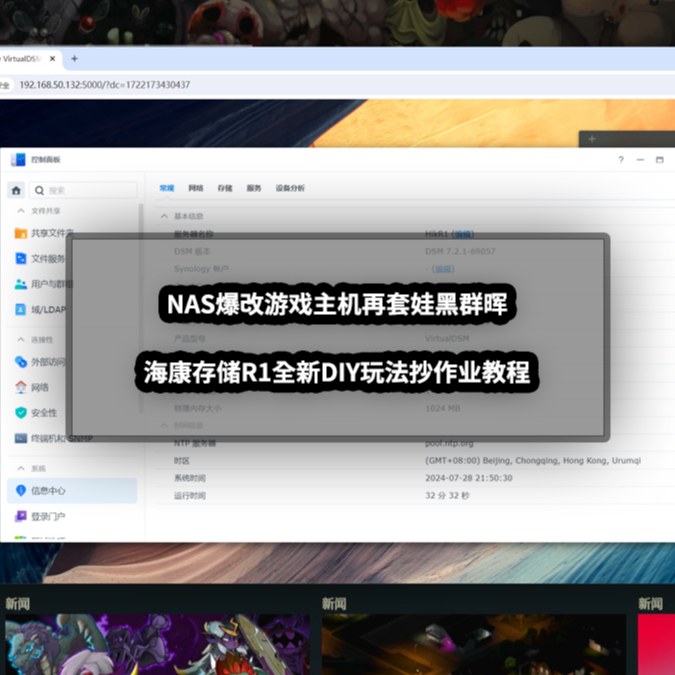Collapse the 基本信息 section

coord(164,216)
